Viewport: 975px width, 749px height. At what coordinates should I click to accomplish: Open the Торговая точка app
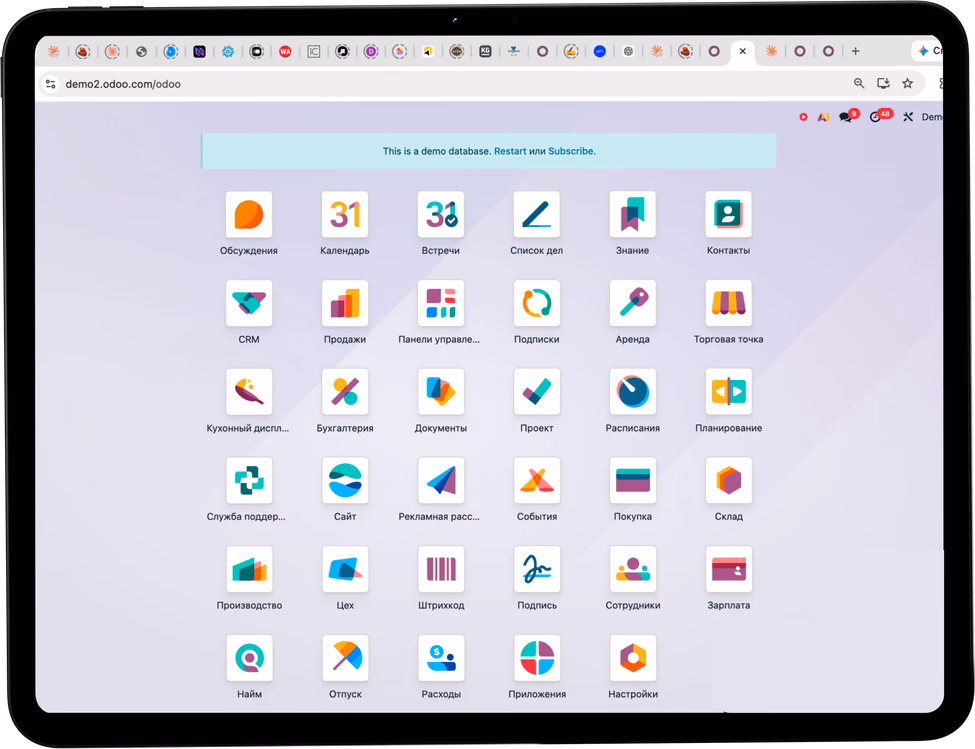click(728, 303)
